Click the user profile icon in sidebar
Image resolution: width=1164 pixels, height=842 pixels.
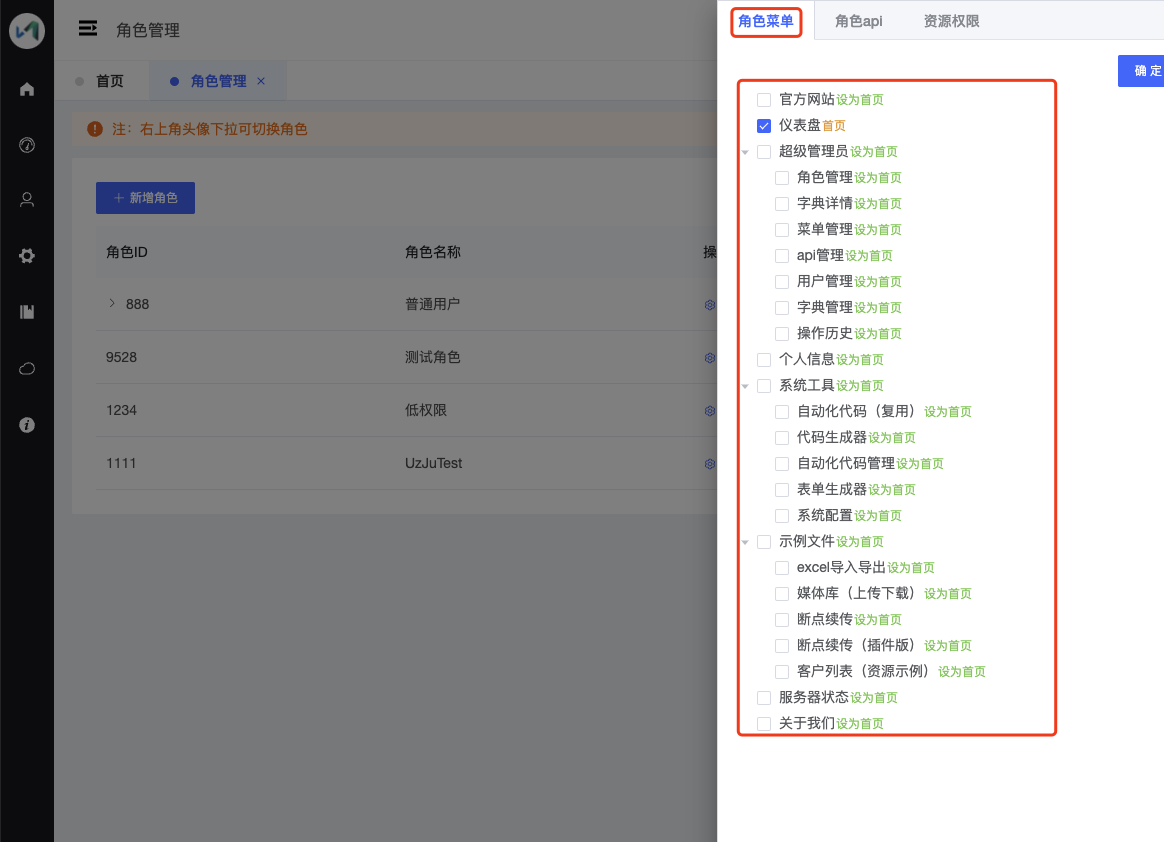pos(27,200)
